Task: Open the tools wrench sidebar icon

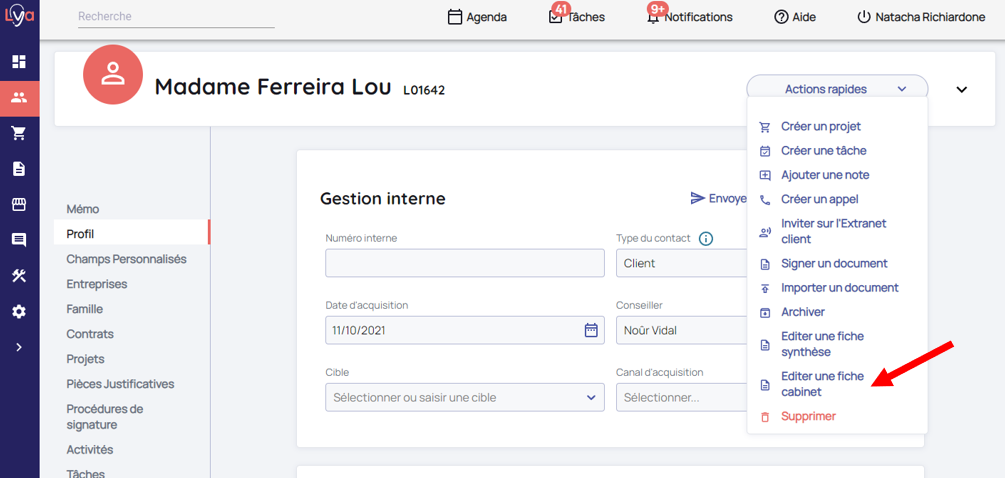Action: tap(19, 276)
